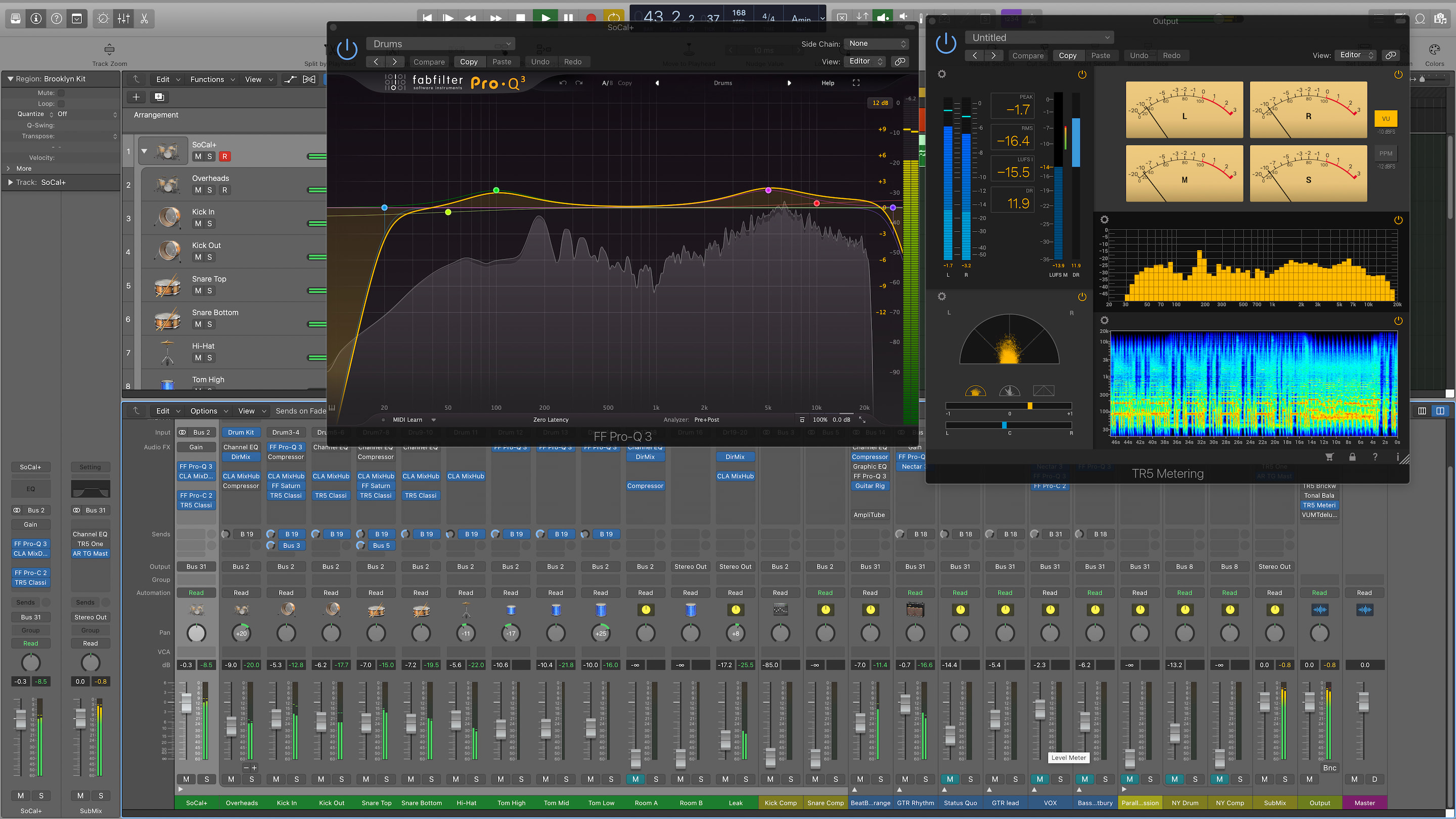Toggle TR5 Metering plugin power button
Viewport: 1456px width, 819px height.
point(945,43)
